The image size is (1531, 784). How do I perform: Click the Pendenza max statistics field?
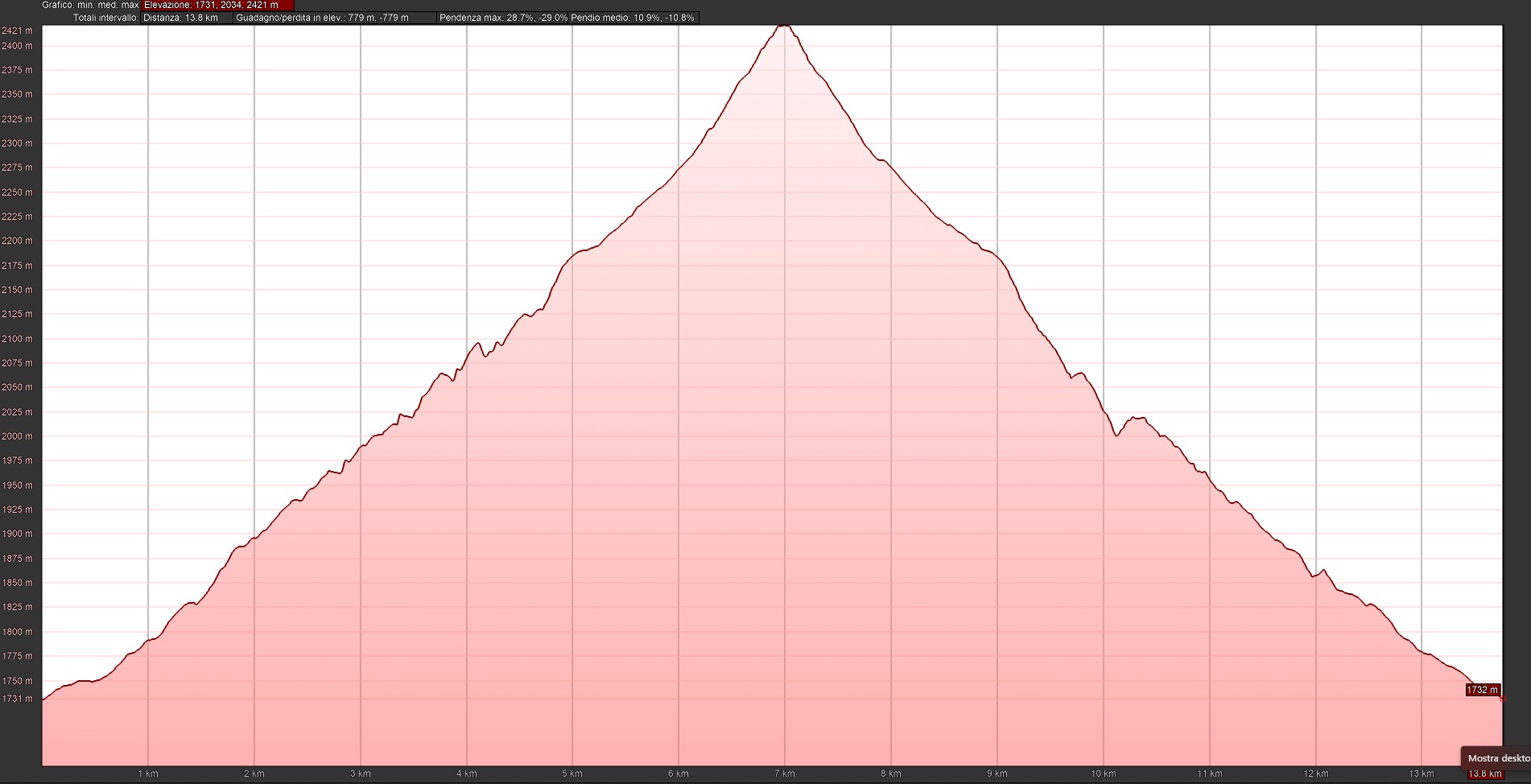503,18
